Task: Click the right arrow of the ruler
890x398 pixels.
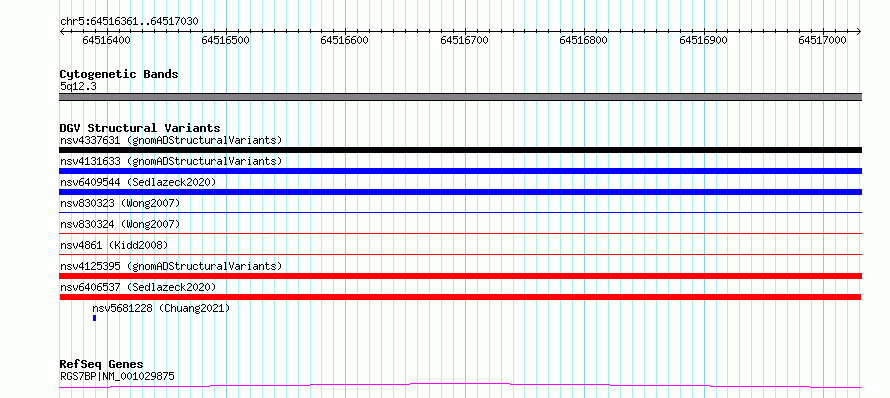Action: [859, 31]
